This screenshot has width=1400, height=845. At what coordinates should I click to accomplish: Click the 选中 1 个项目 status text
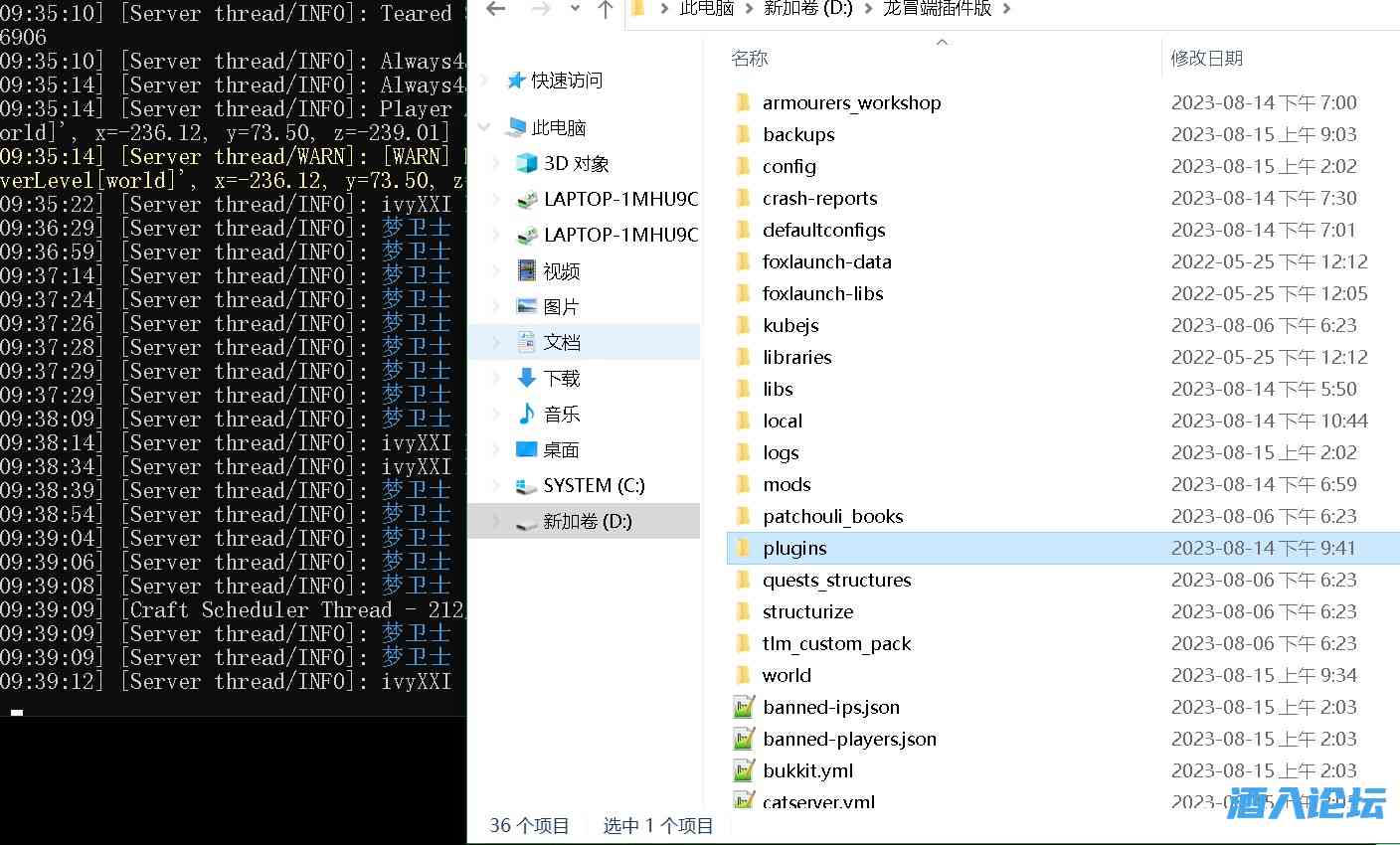point(658,826)
